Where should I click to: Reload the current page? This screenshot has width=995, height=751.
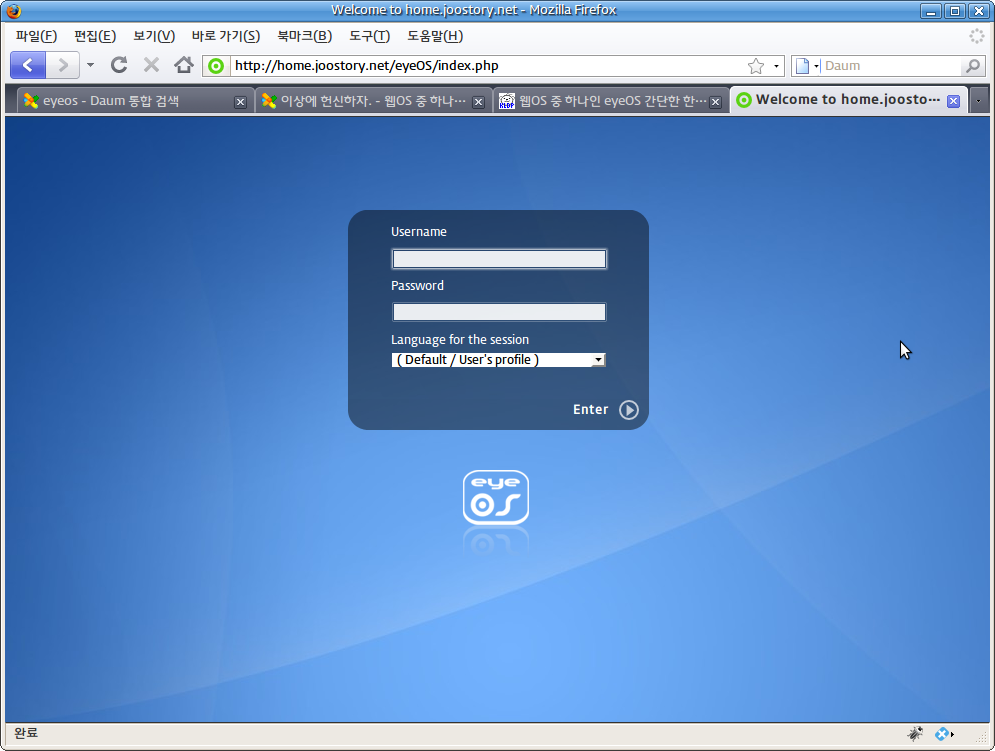[119, 65]
